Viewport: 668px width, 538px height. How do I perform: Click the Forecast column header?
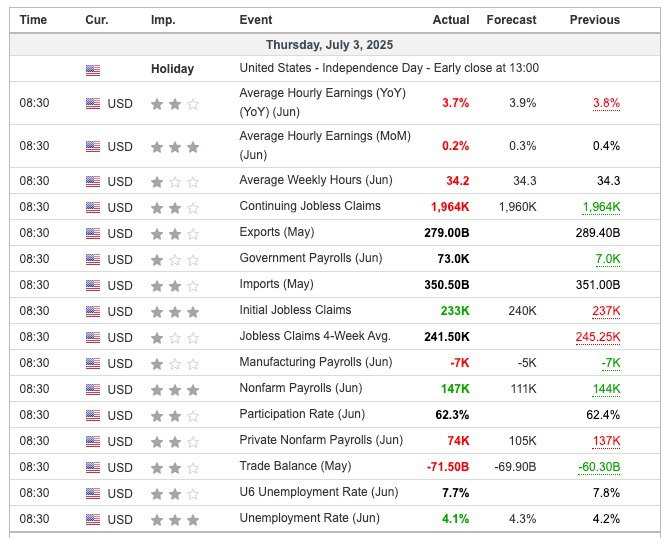(511, 20)
